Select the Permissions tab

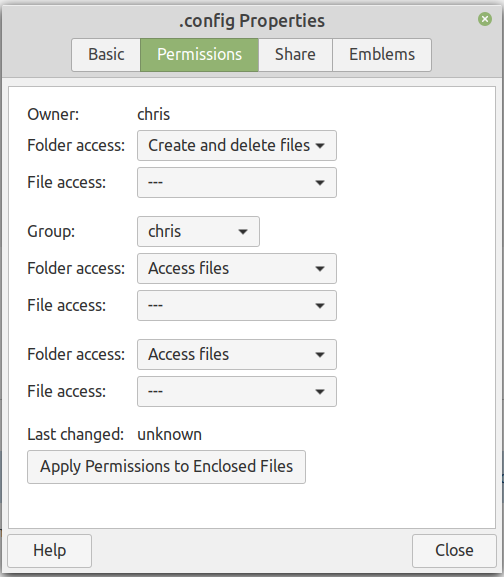(x=199, y=54)
